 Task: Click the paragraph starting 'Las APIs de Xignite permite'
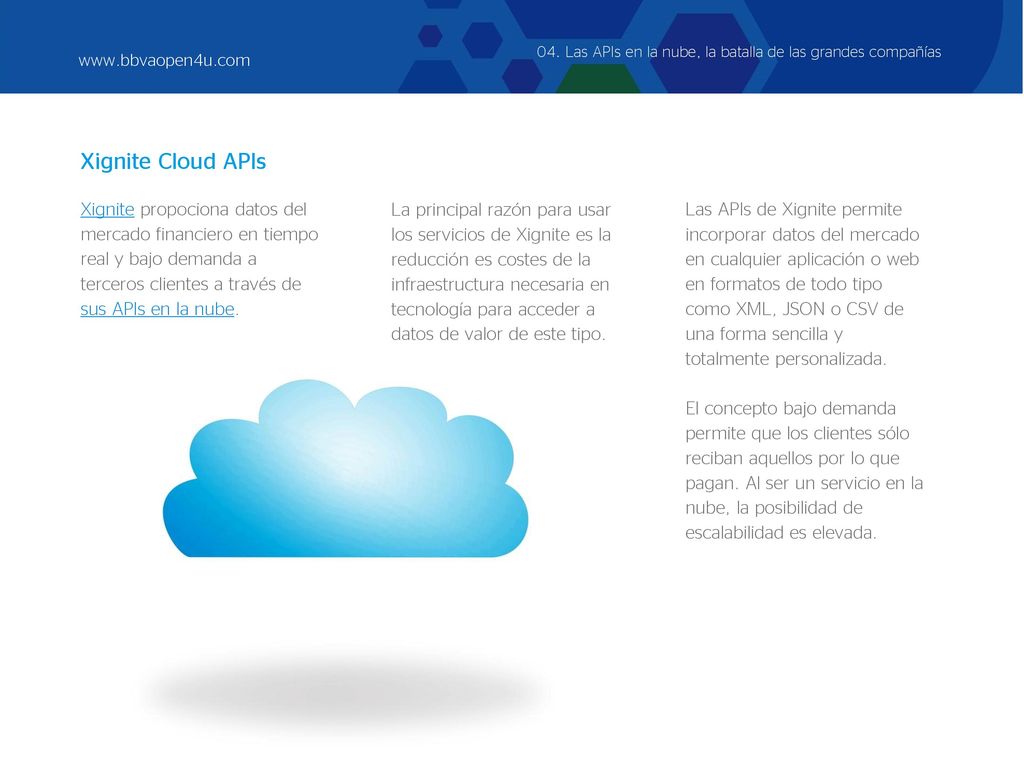802,284
